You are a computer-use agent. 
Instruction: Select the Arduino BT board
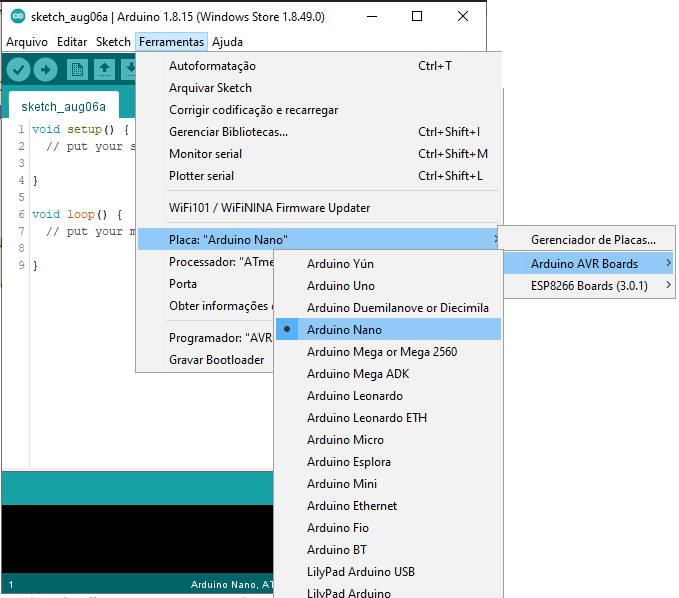click(388, 550)
